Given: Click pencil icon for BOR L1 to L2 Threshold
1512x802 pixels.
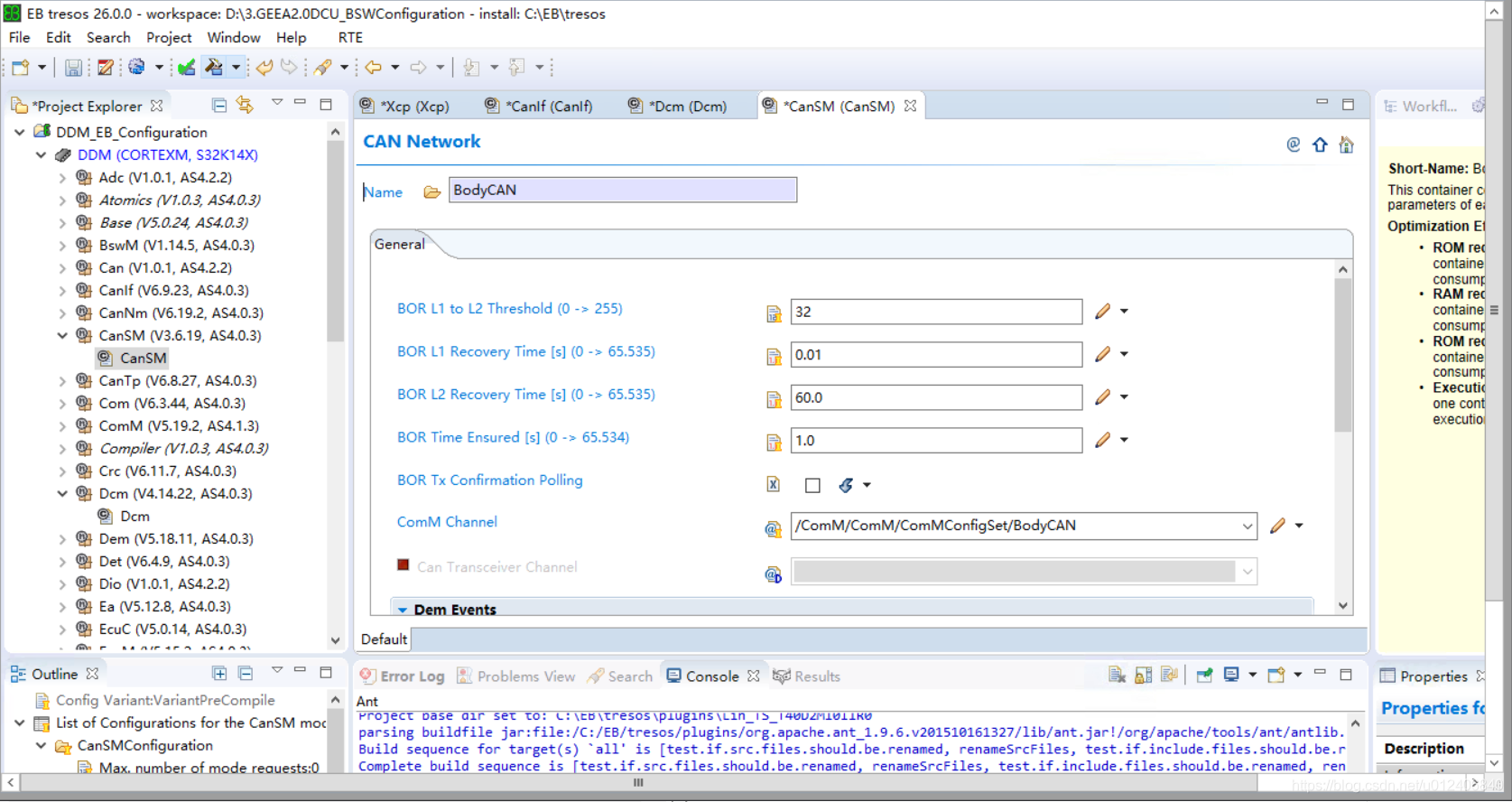Looking at the screenshot, I should [x=1102, y=312].
